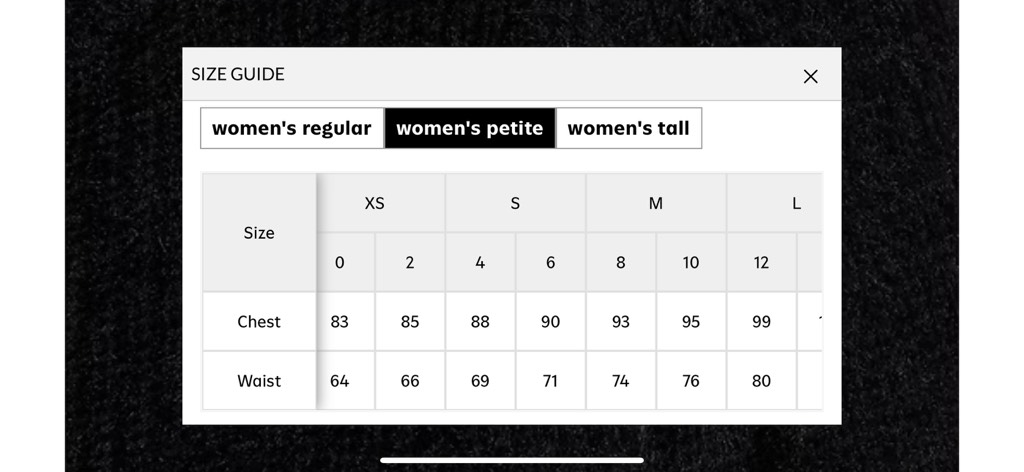The height and width of the screenshot is (472, 1024).
Task: Click waist measurement 64 cell
Action: click(x=340, y=381)
